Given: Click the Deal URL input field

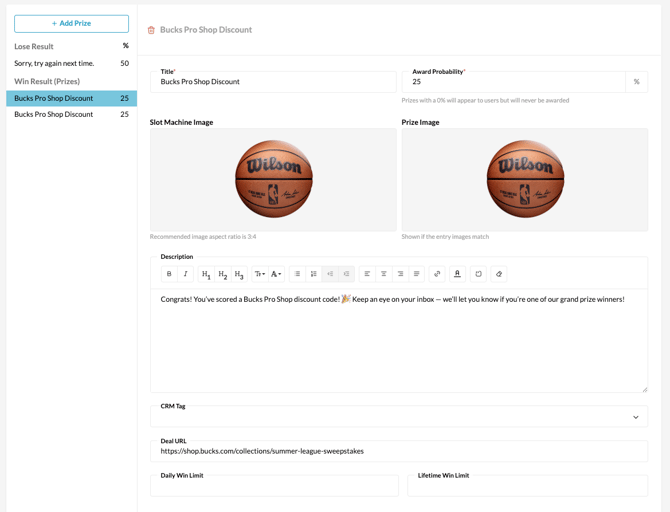Looking at the screenshot, I should tap(398, 451).
